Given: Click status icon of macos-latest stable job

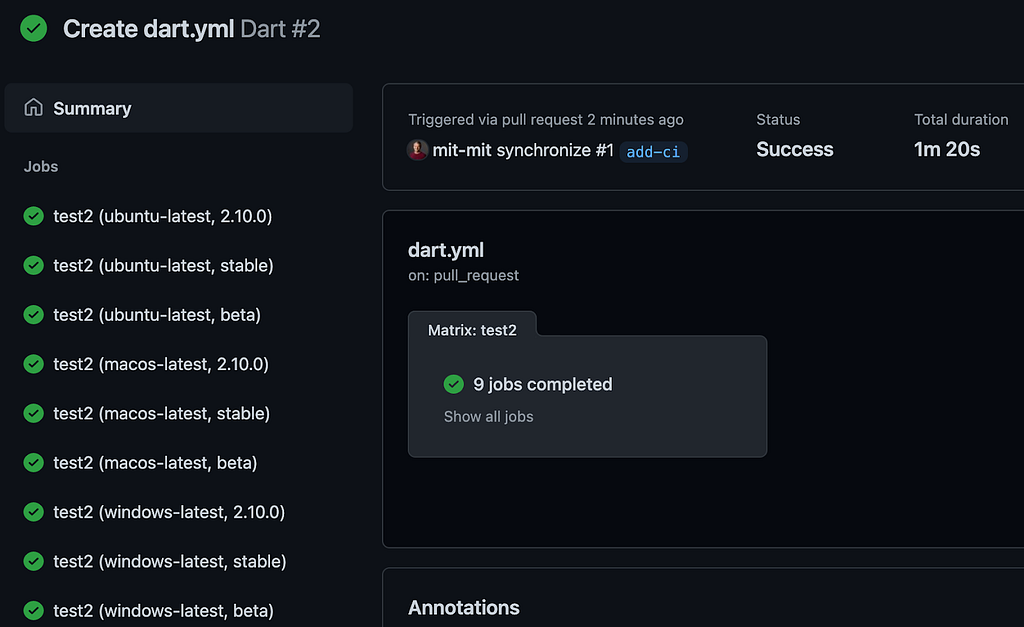Looking at the screenshot, I should pyautogui.click(x=34, y=413).
